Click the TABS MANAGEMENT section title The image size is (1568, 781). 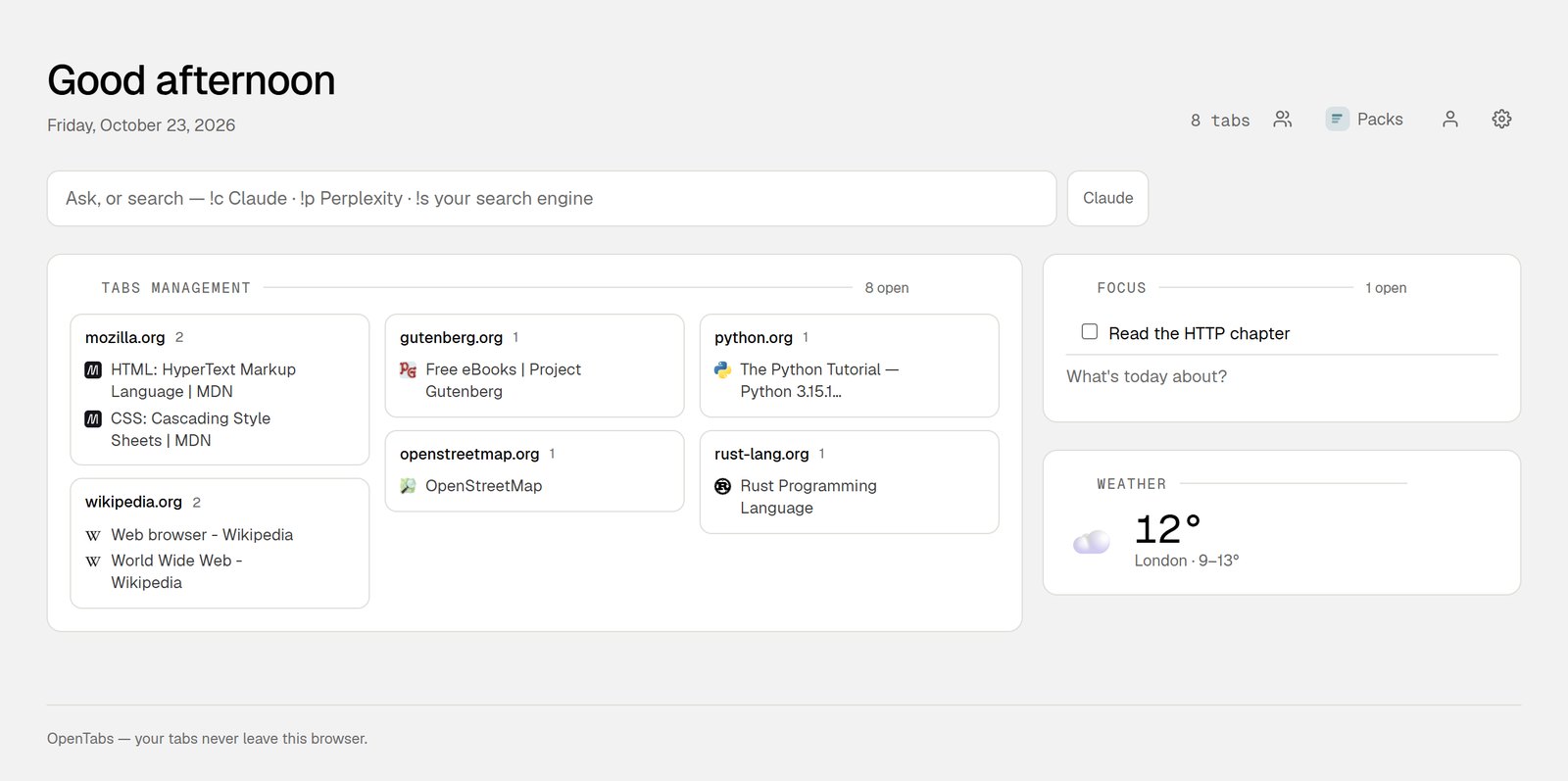coord(176,288)
